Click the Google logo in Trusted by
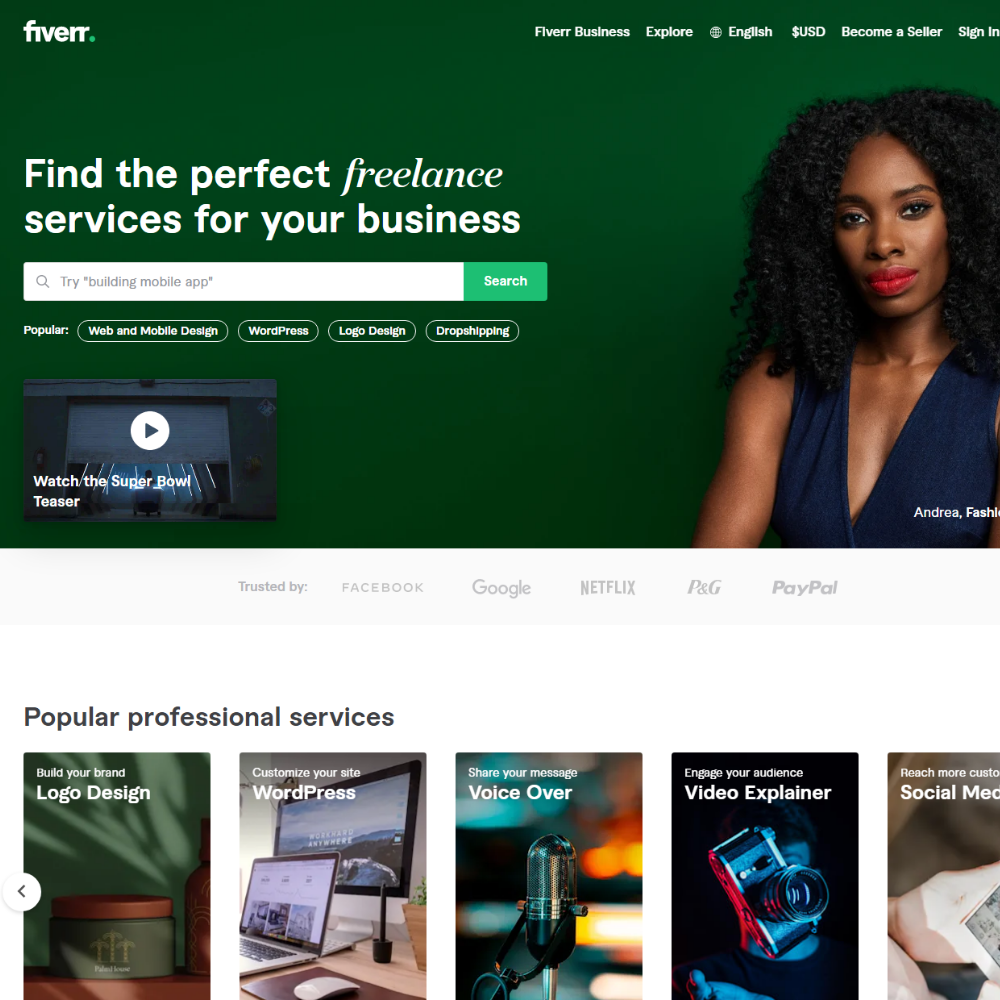1000x1000 pixels. [501, 587]
